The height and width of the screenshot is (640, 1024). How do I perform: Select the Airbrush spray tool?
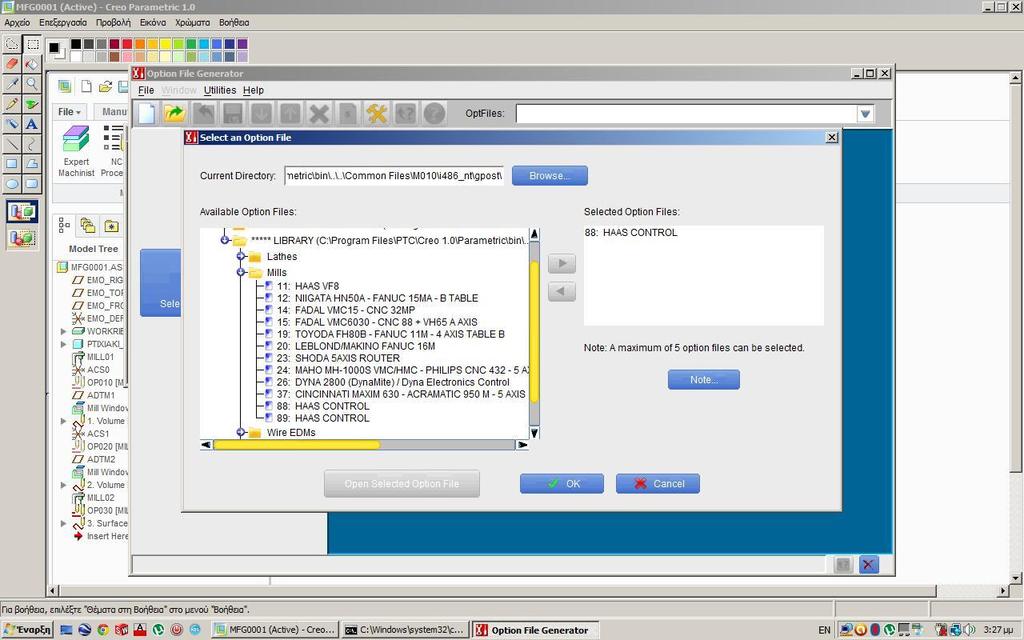[12, 123]
